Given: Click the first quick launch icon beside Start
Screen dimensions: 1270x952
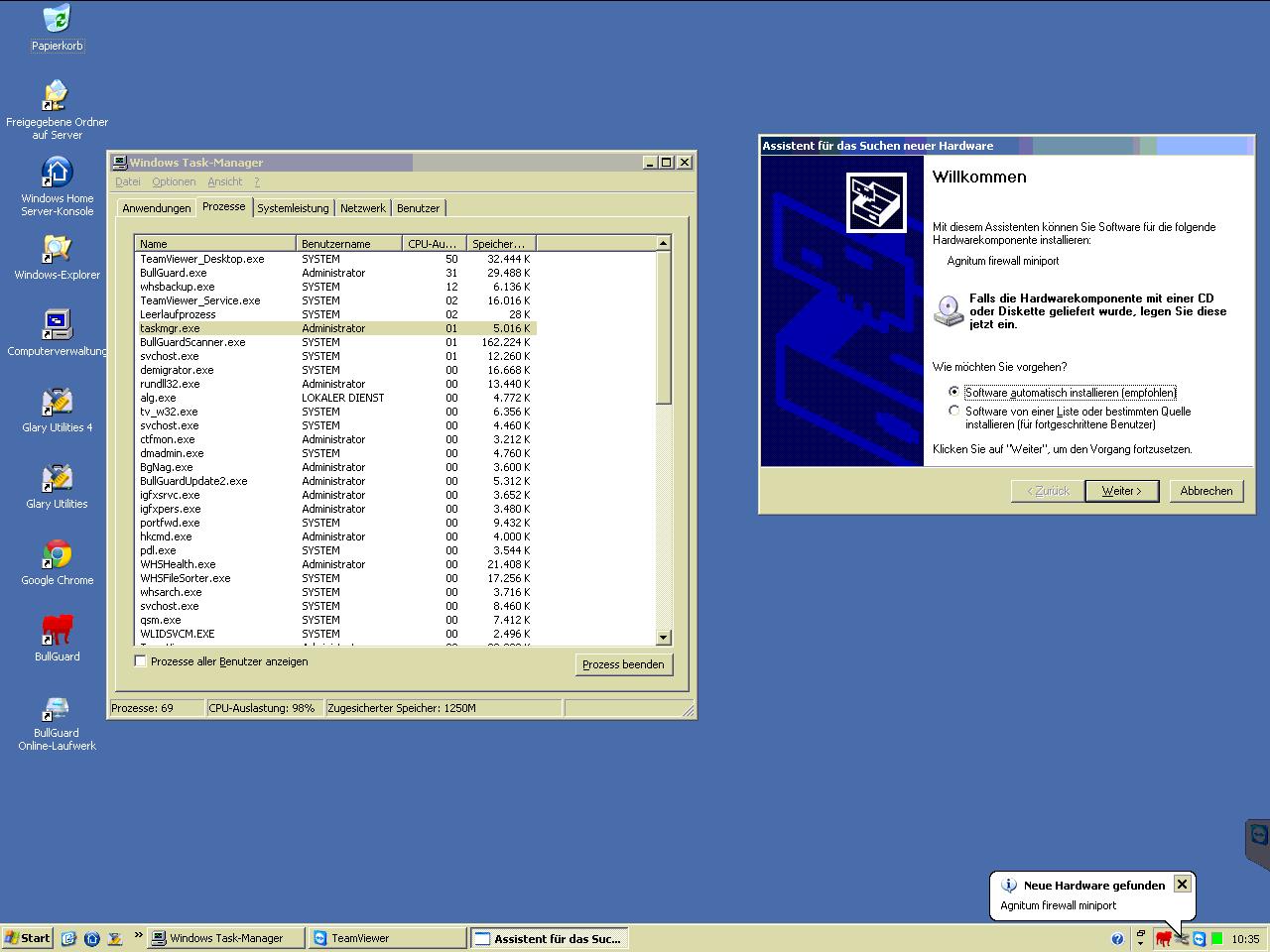Looking at the screenshot, I should [68, 938].
